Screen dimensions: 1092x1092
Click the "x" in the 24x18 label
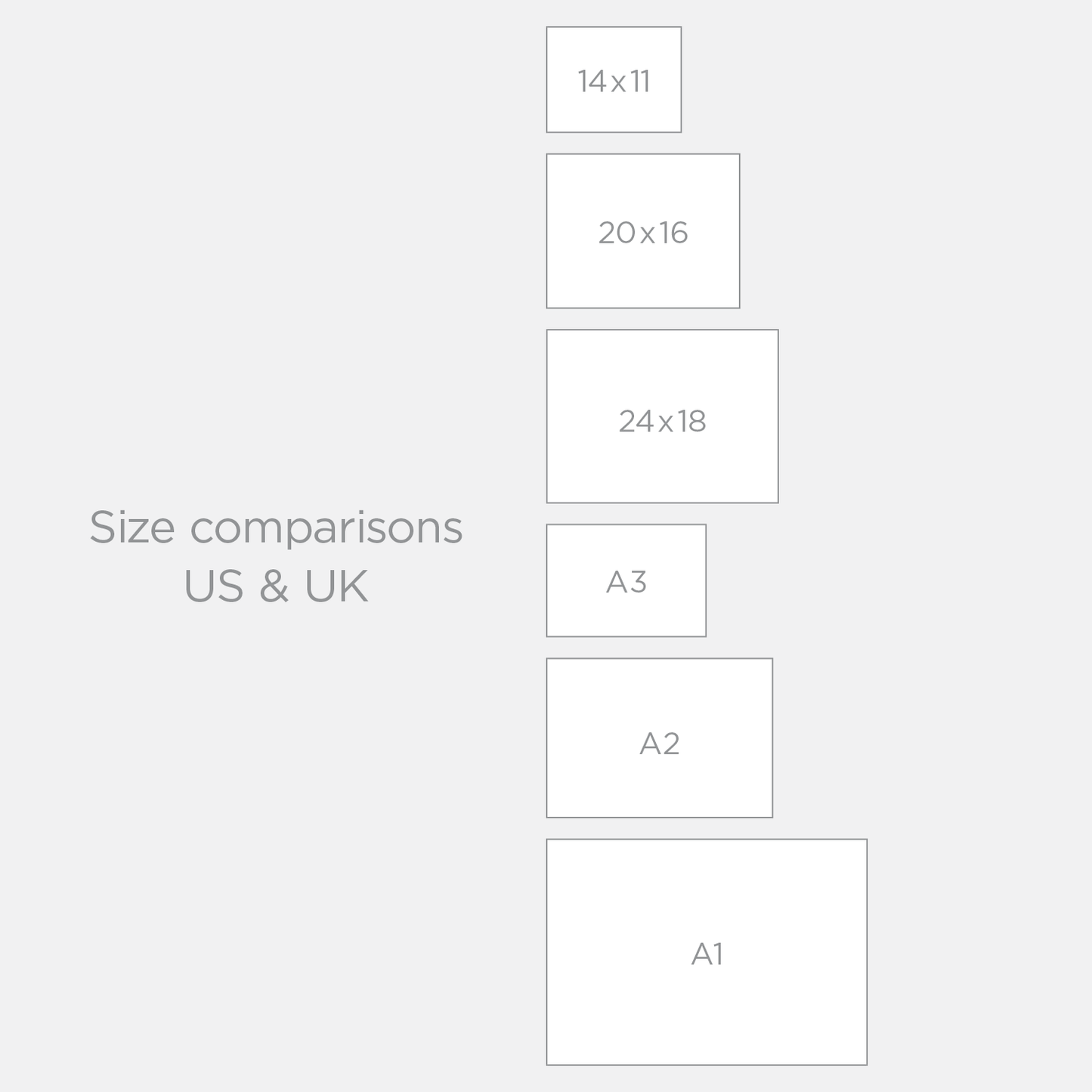(665, 424)
